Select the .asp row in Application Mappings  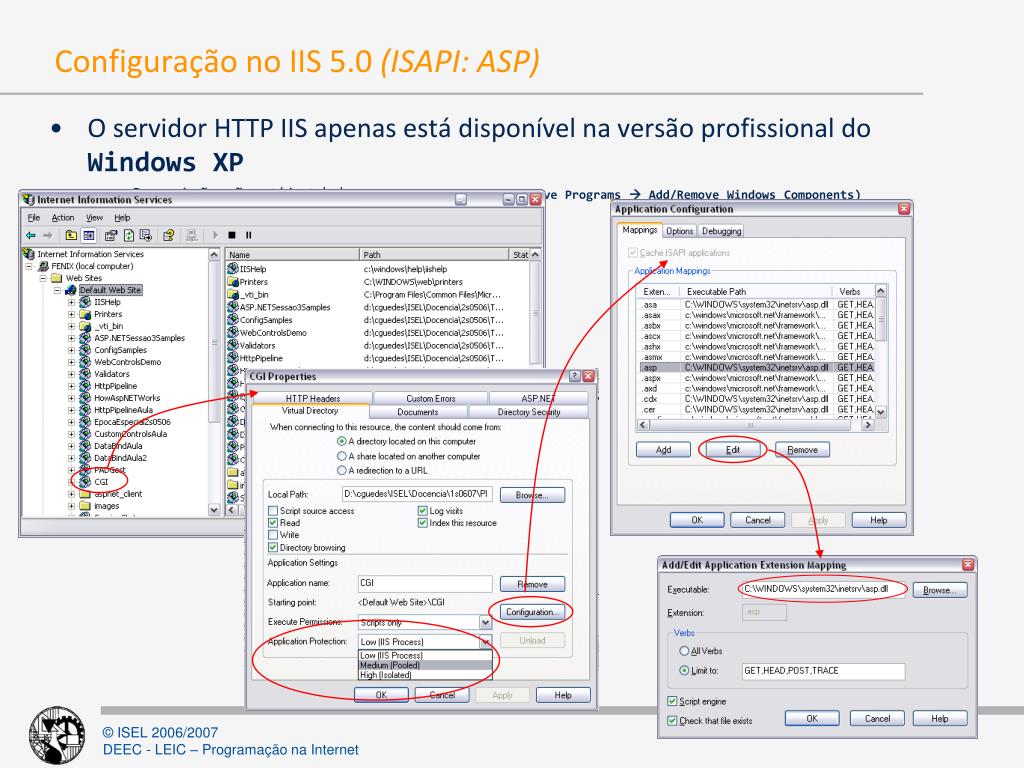tap(756, 368)
